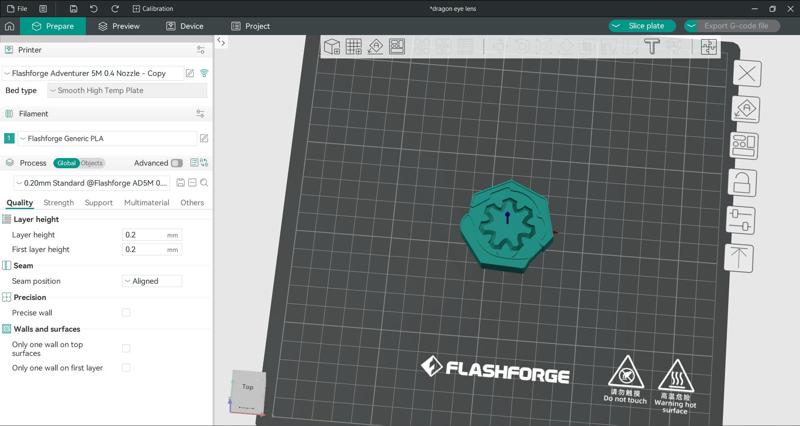Select the teal dragon eye lens model
Screen dimensions: 800x426
(x=506, y=226)
